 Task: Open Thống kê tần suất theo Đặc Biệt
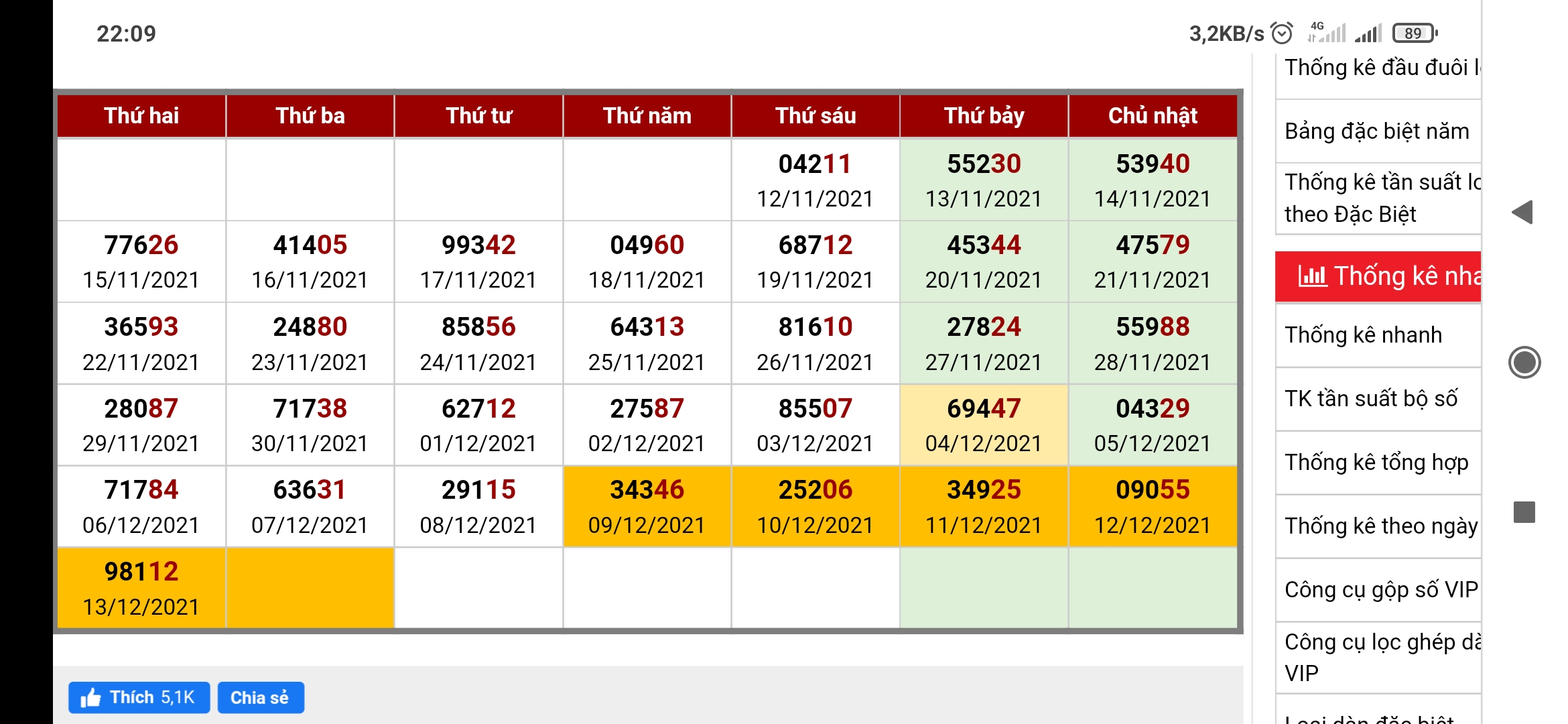(x=1378, y=198)
